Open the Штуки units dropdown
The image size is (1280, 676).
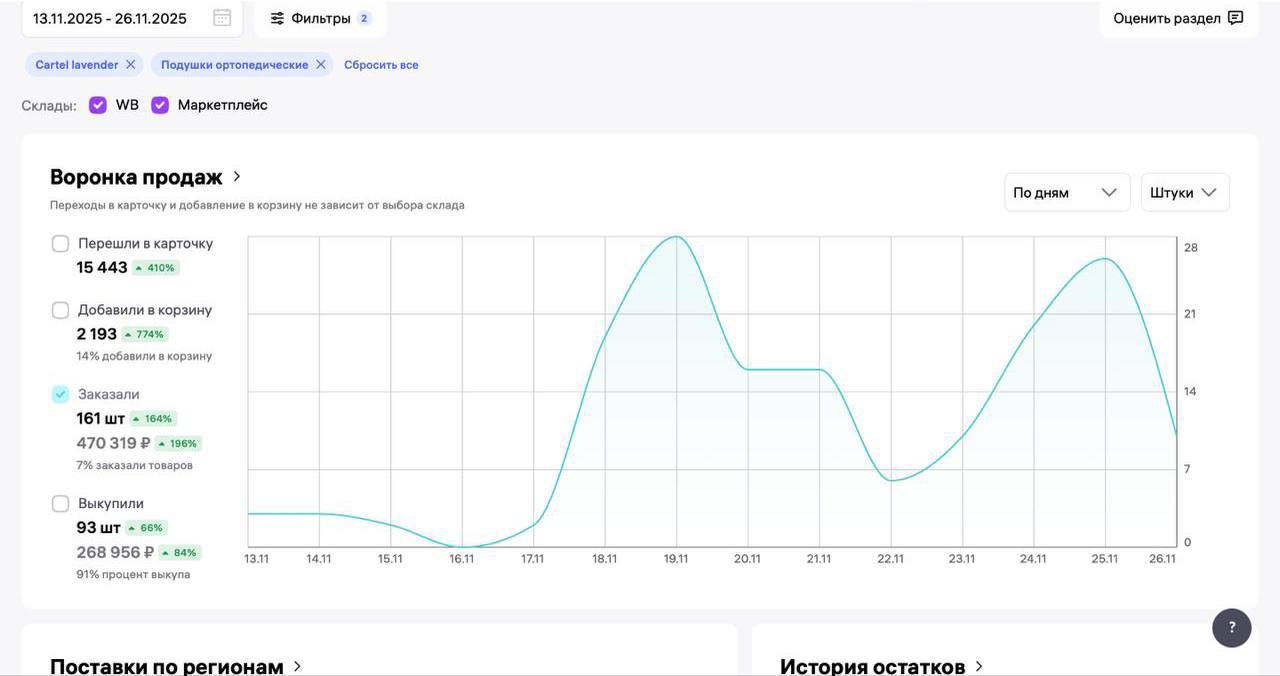pyautogui.click(x=1184, y=192)
